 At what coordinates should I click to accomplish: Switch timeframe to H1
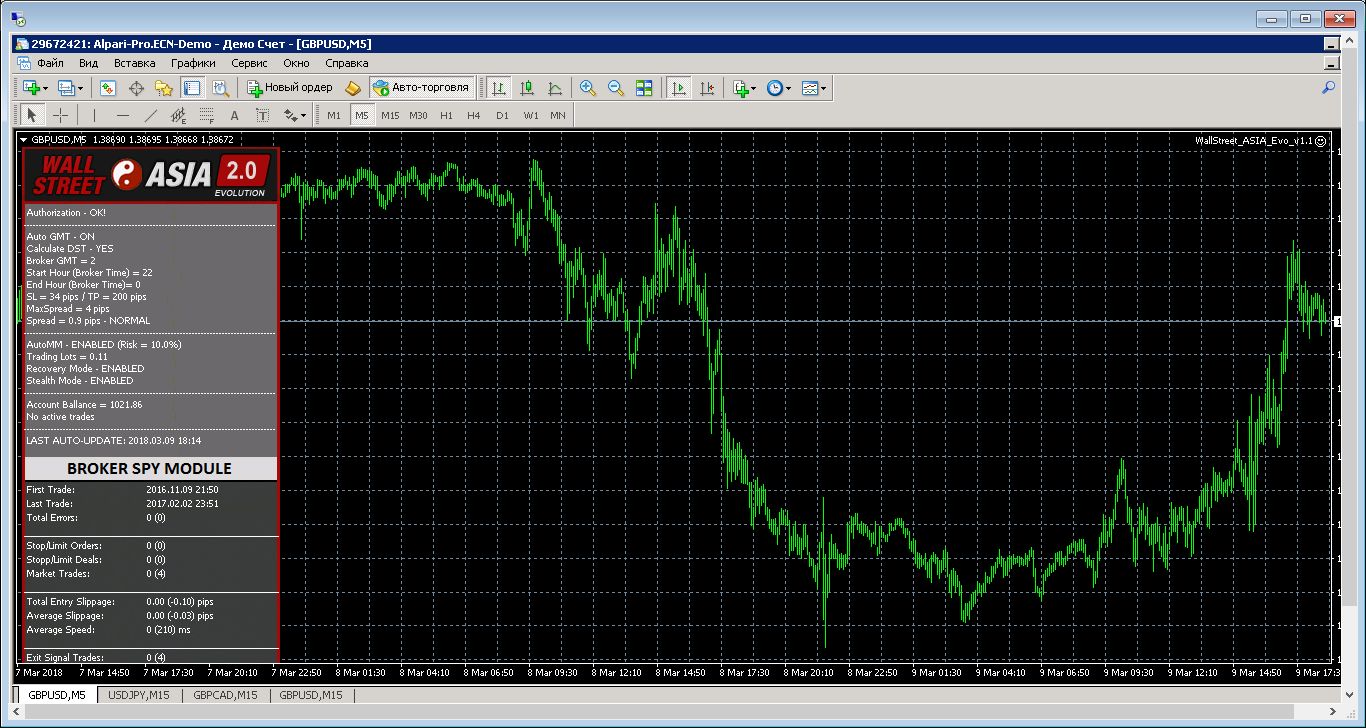(x=446, y=115)
